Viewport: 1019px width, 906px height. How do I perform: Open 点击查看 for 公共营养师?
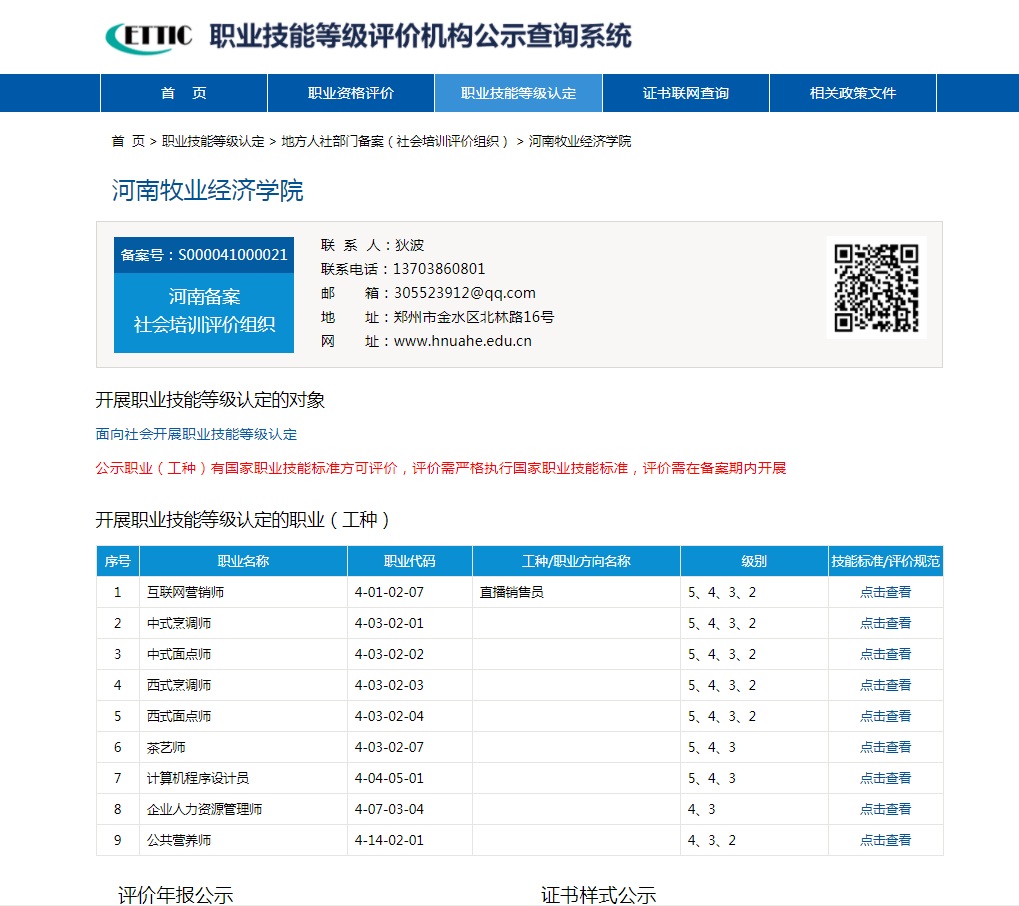click(885, 840)
